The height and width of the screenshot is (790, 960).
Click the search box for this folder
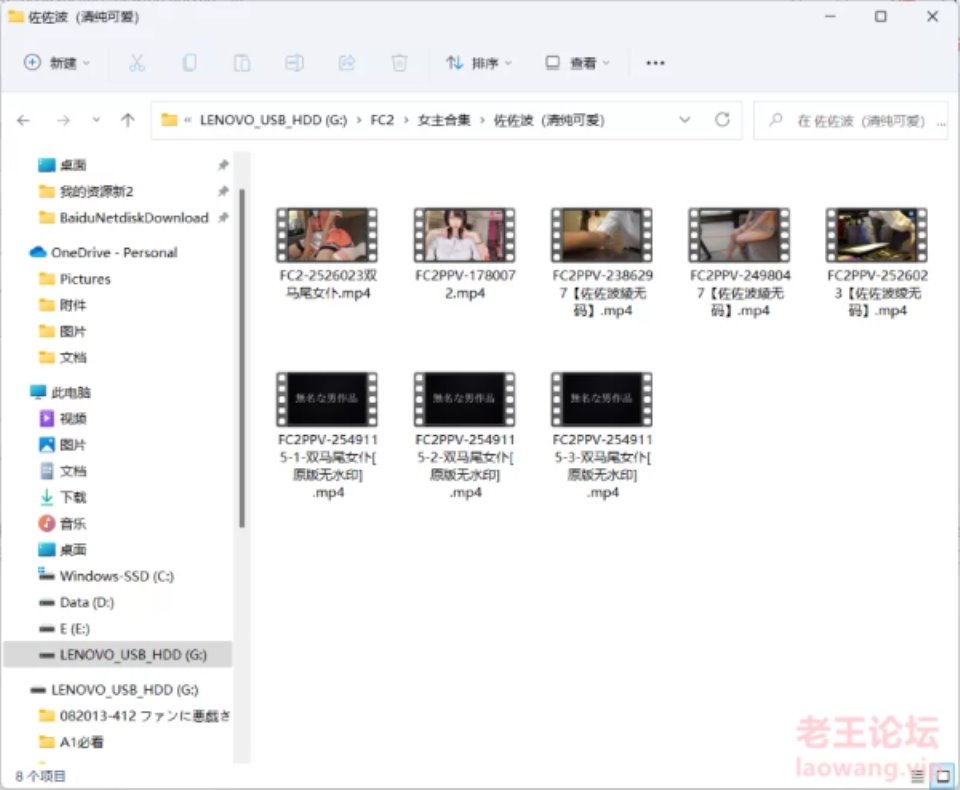[x=851, y=121]
